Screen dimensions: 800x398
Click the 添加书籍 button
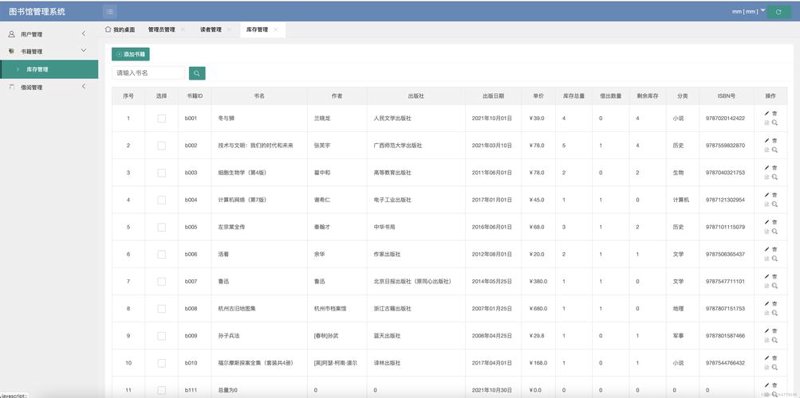pyautogui.click(x=131, y=54)
